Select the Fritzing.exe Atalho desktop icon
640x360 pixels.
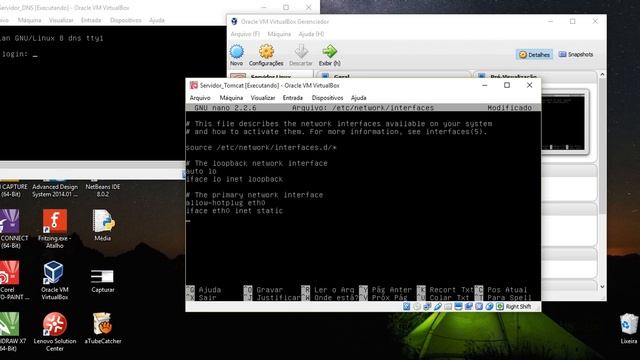coord(55,229)
